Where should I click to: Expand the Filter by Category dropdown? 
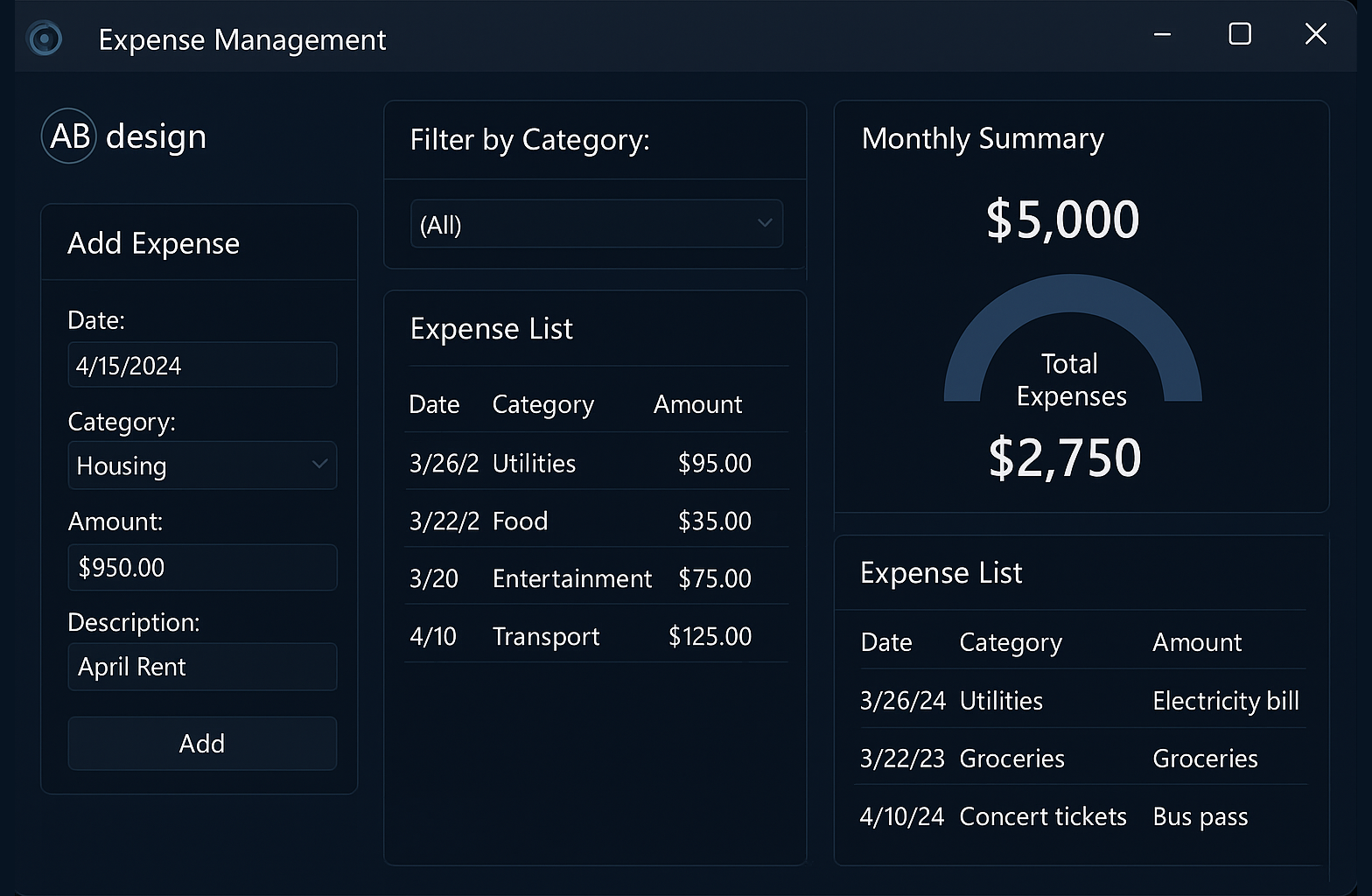597,224
